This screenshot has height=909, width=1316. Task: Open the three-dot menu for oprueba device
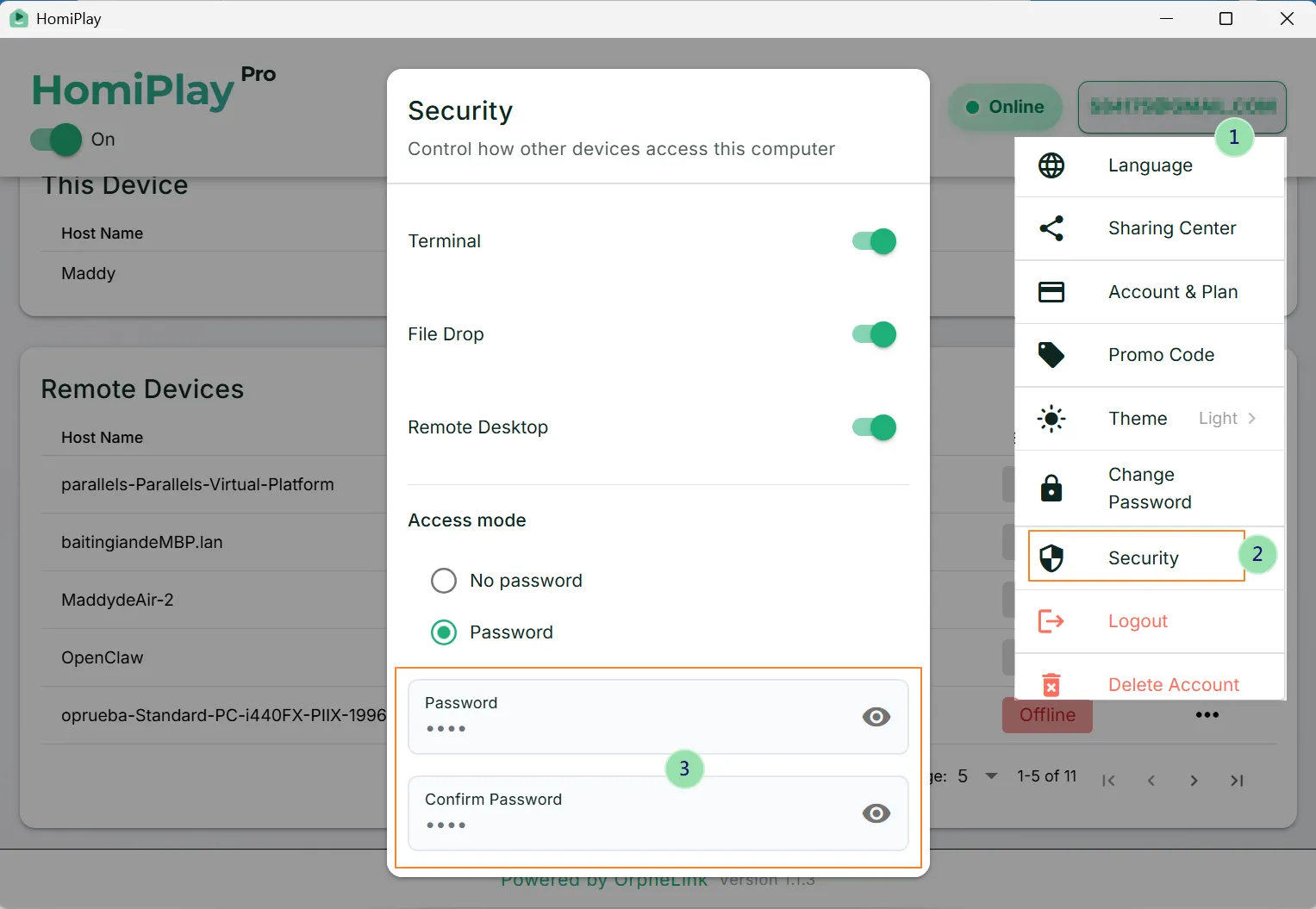coord(1207,715)
